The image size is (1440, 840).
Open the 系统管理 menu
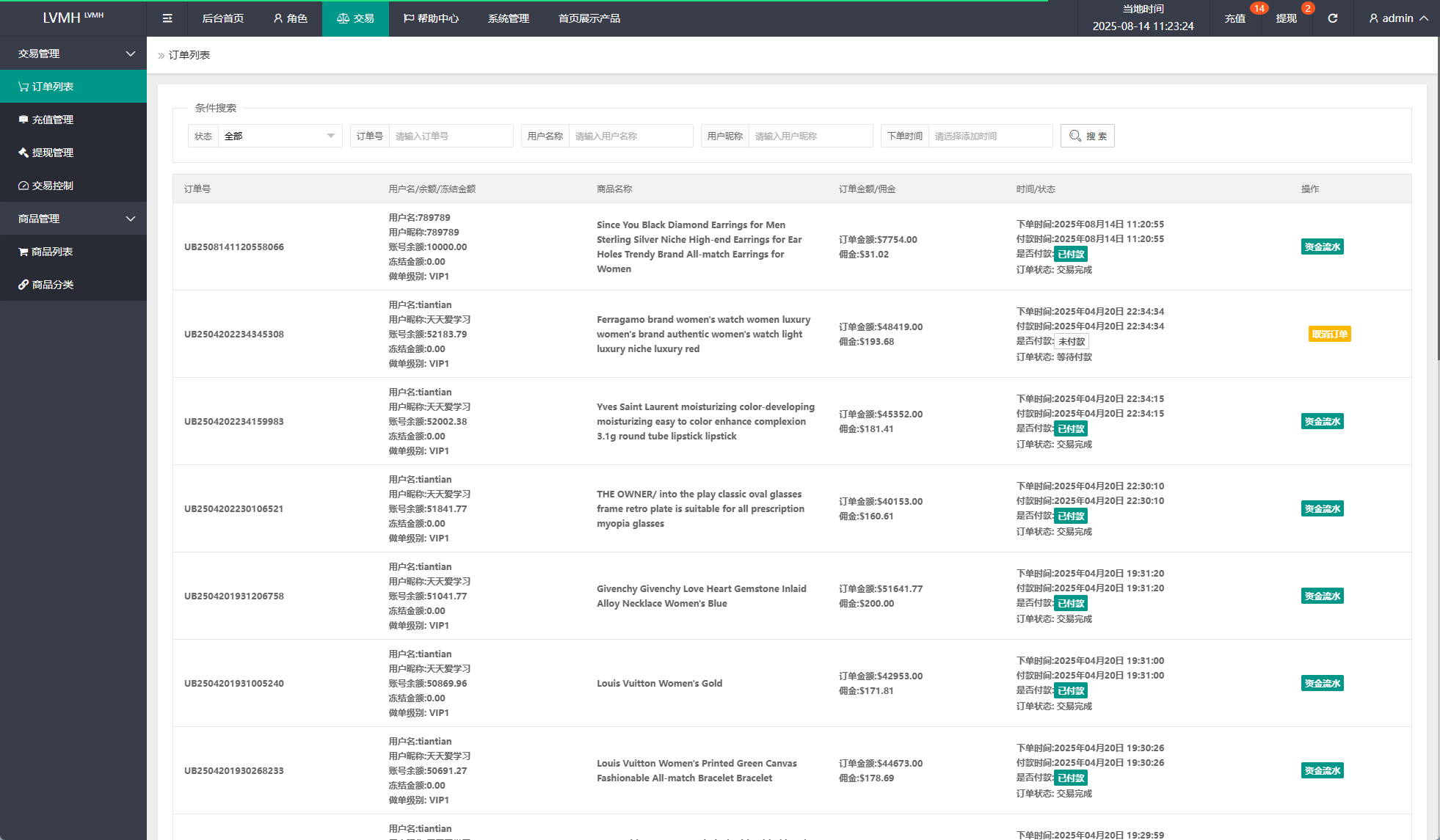pyautogui.click(x=509, y=18)
